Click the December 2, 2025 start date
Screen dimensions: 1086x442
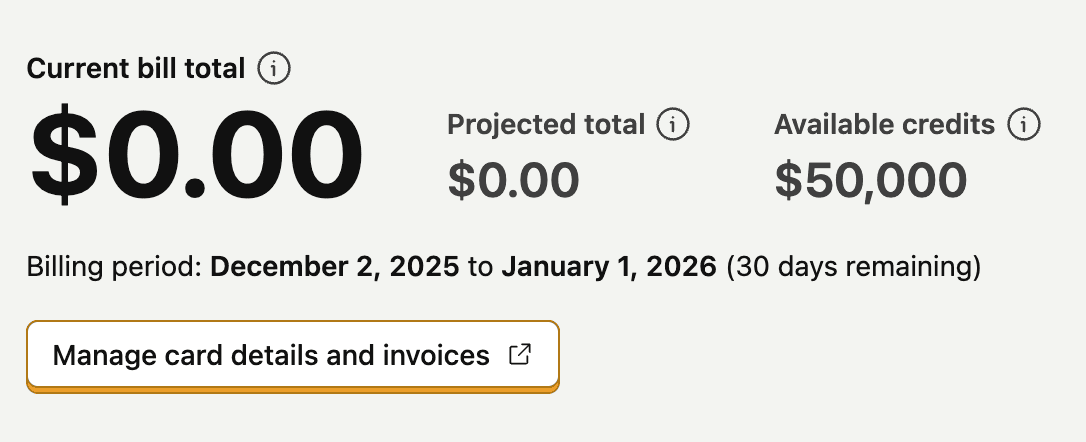click(335, 267)
